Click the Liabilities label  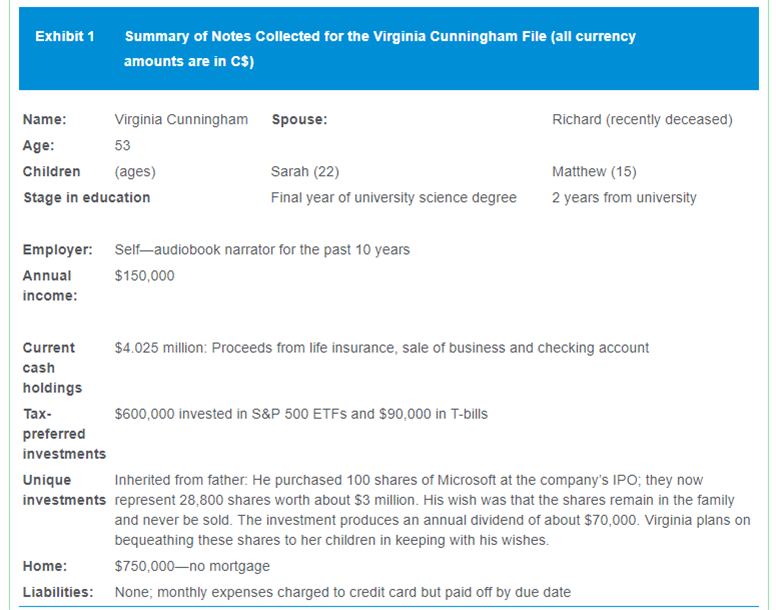point(58,593)
